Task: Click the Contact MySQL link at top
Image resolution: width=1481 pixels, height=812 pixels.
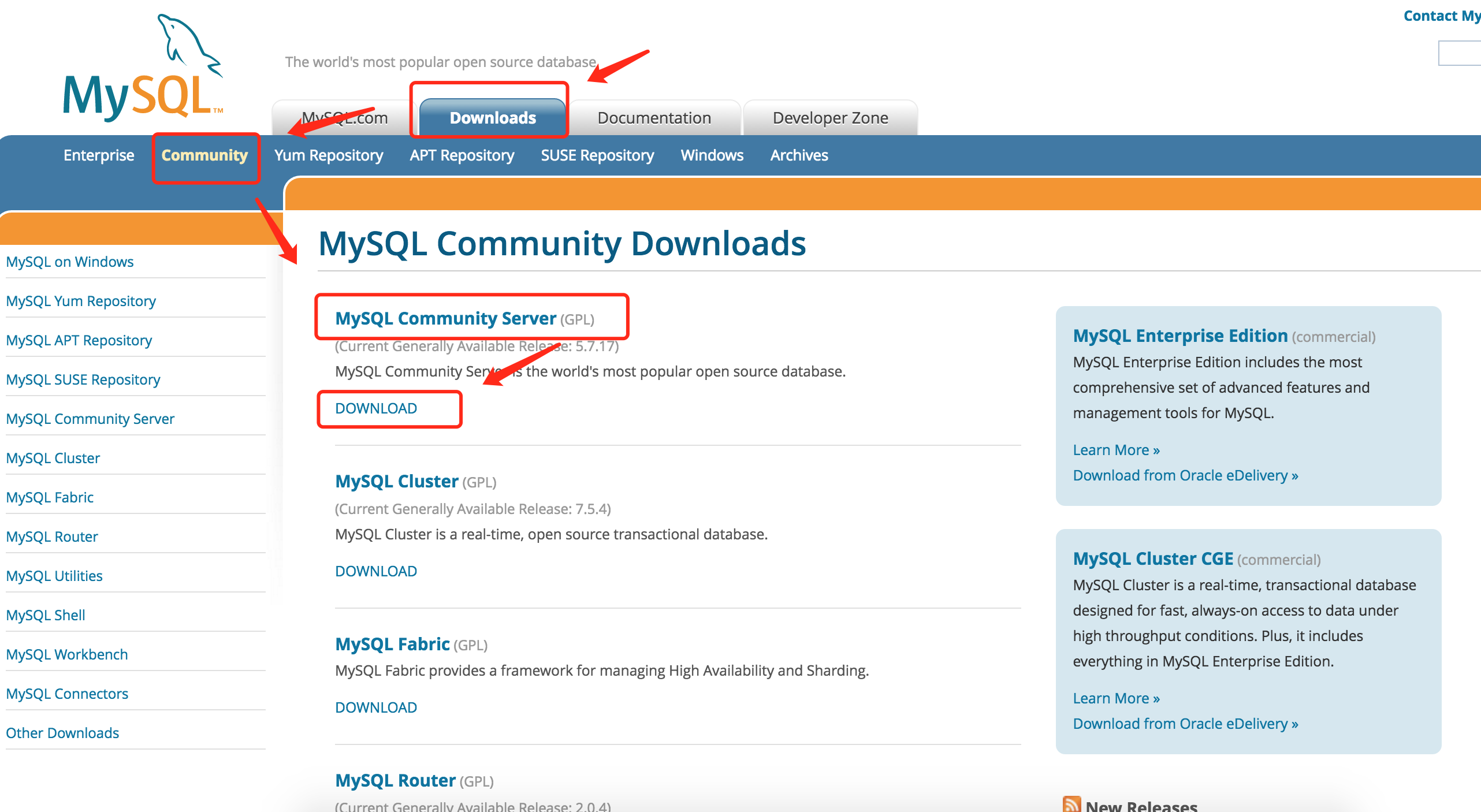Action: [1442, 16]
